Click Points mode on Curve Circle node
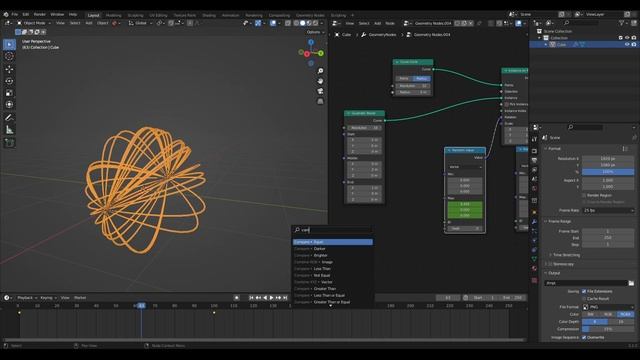The image size is (640, 360). [404, 78]
